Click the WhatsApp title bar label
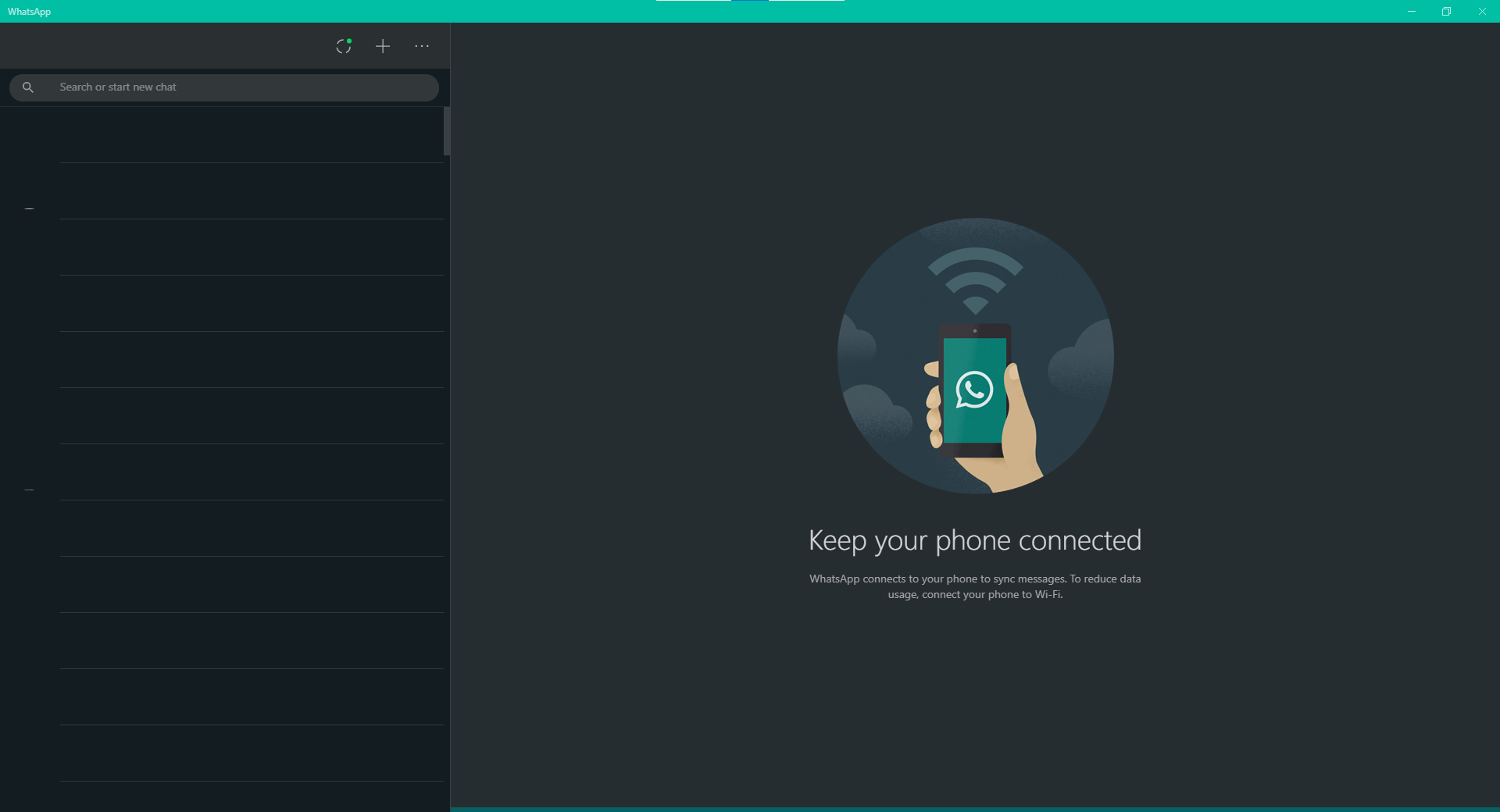The height and width of the screenshot is (812, 1500). pyautogui.click(x=29, y=11)
